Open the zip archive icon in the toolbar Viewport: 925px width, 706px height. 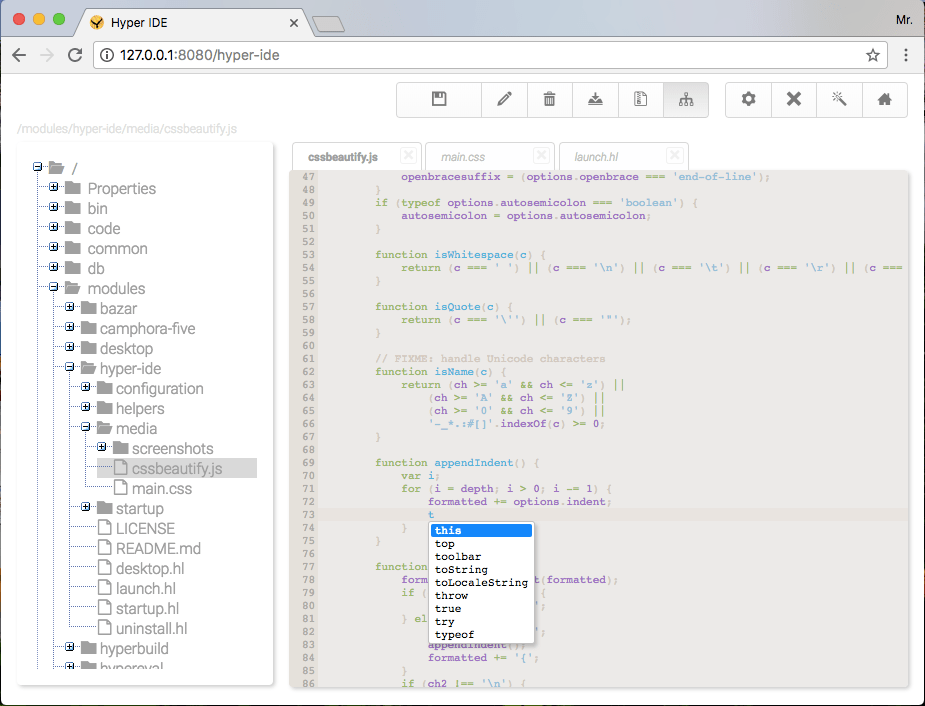click(641, 99)
